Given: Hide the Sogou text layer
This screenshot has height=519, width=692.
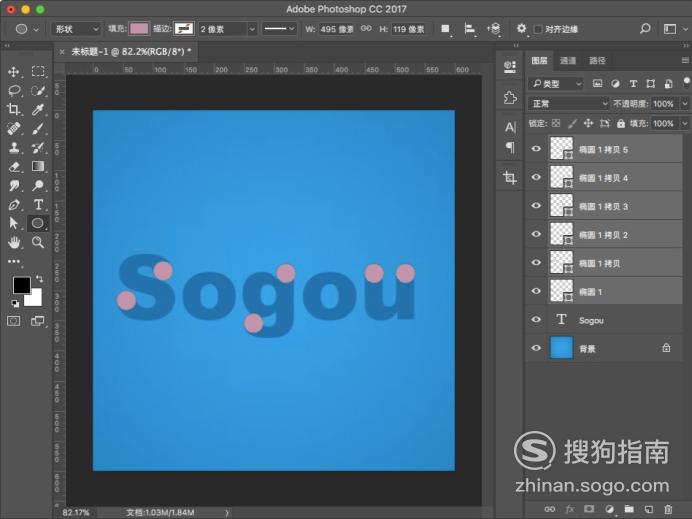Looking at the screenshot, I should tap(536, 320).
